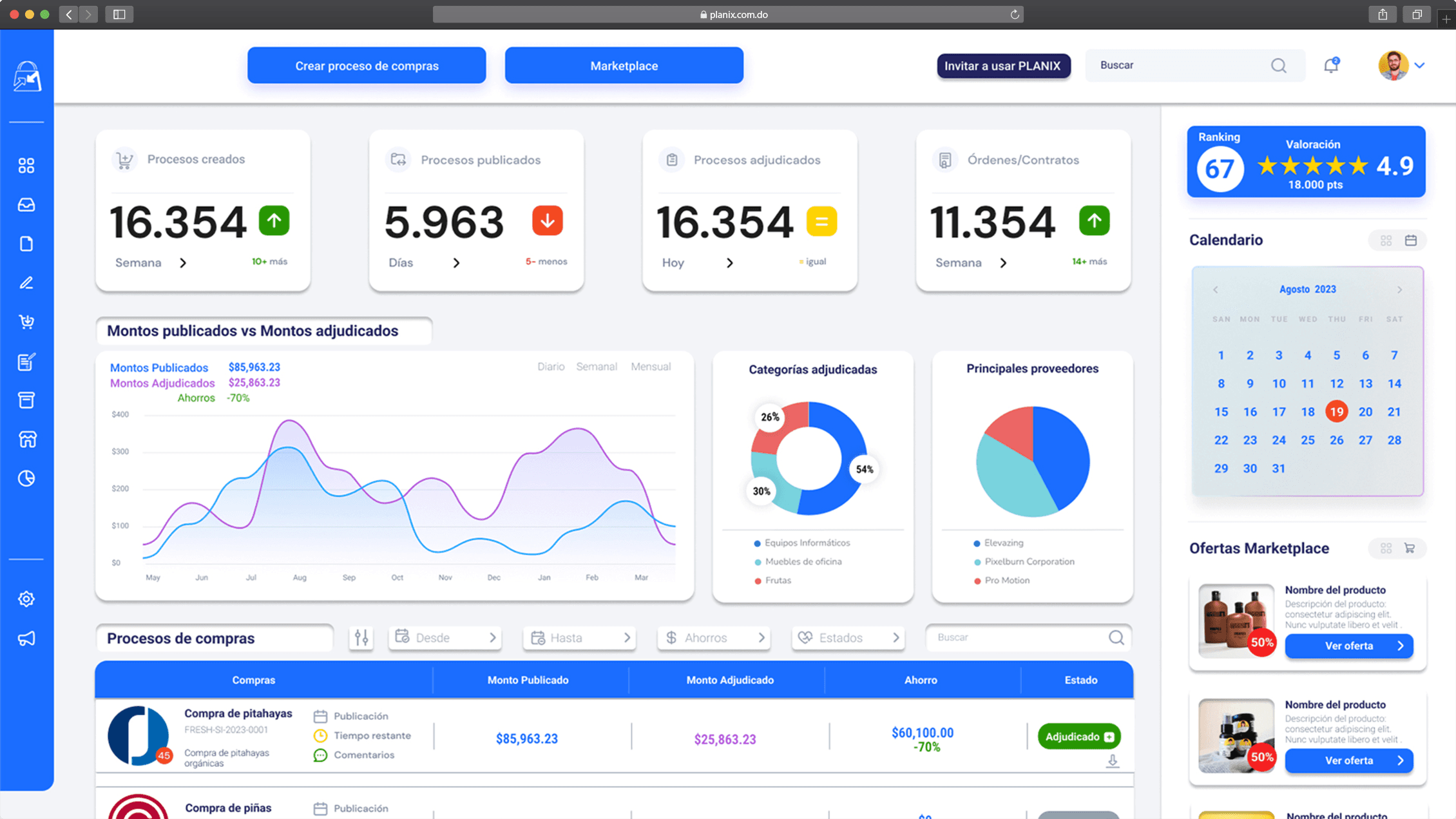Image resolution: width=1456 pixels, height=819 pixels.
Task: Select August 25 in the calendar
Action: (1307, 440)
